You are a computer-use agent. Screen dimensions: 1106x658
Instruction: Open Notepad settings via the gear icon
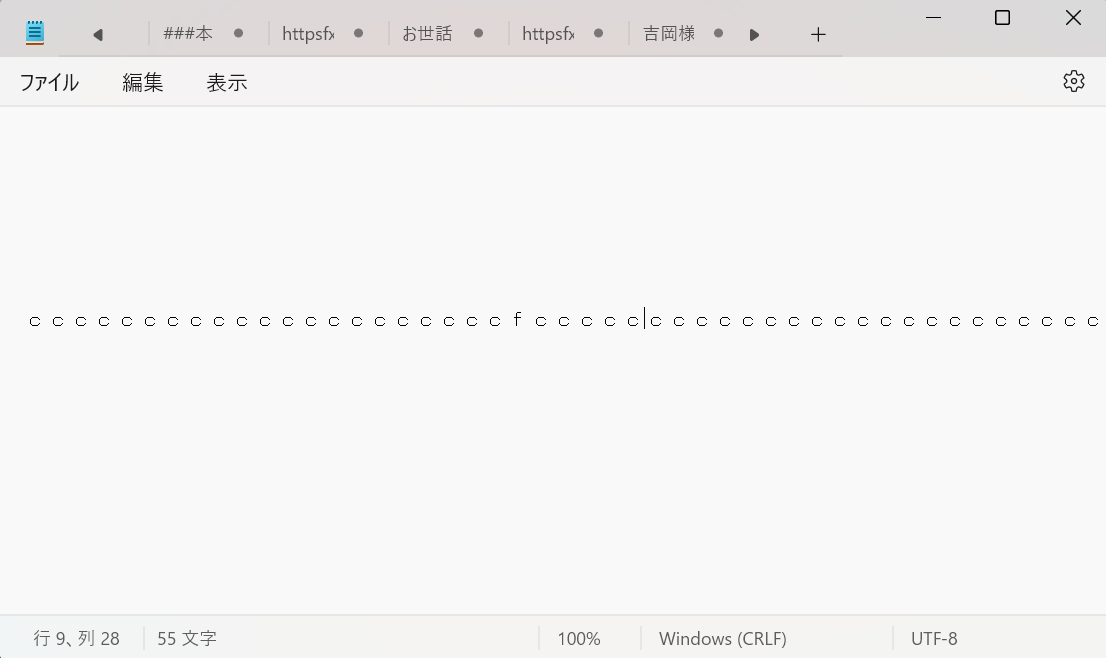click(x=1073, y=82)
